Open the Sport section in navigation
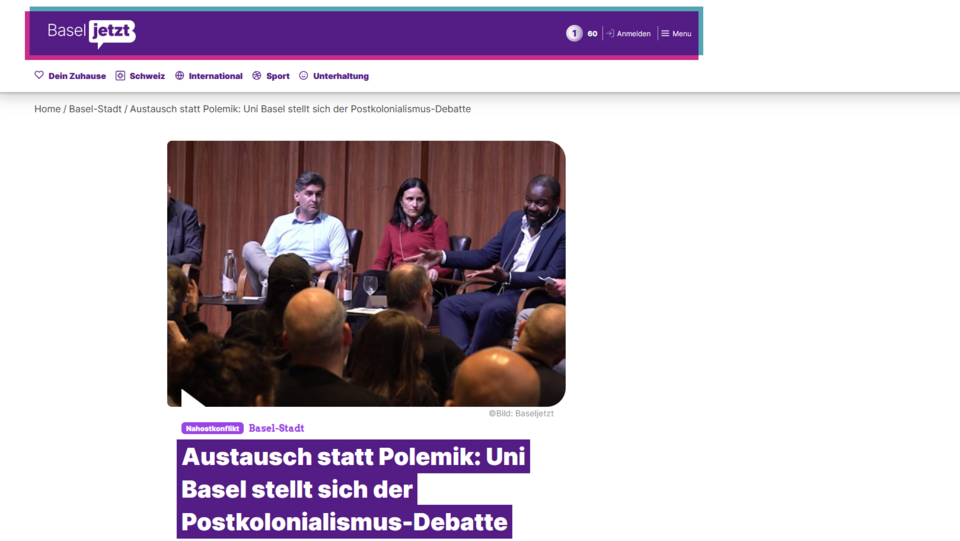The width and height of the screenshot is (960, 541). [277, 76]
